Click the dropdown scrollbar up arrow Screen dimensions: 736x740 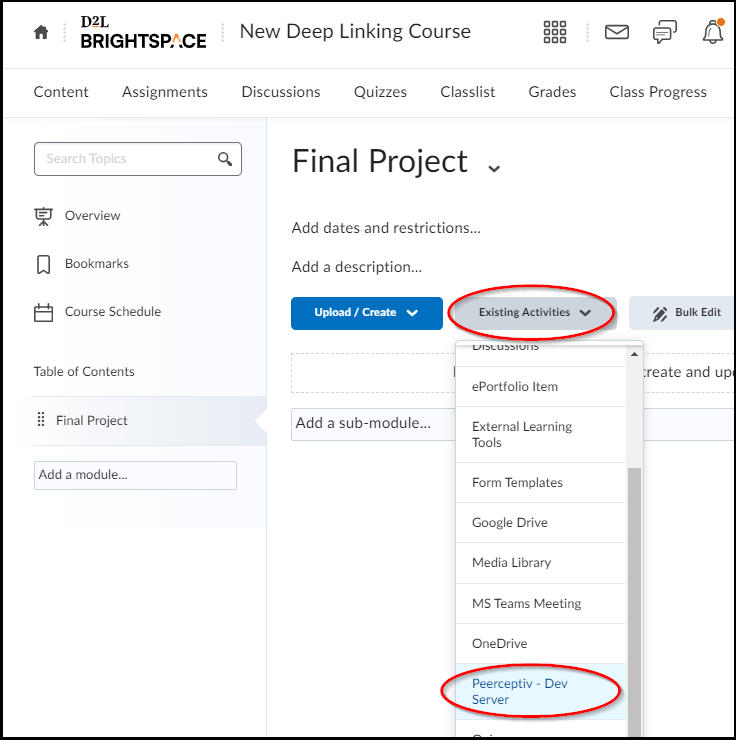coord(635,354)
